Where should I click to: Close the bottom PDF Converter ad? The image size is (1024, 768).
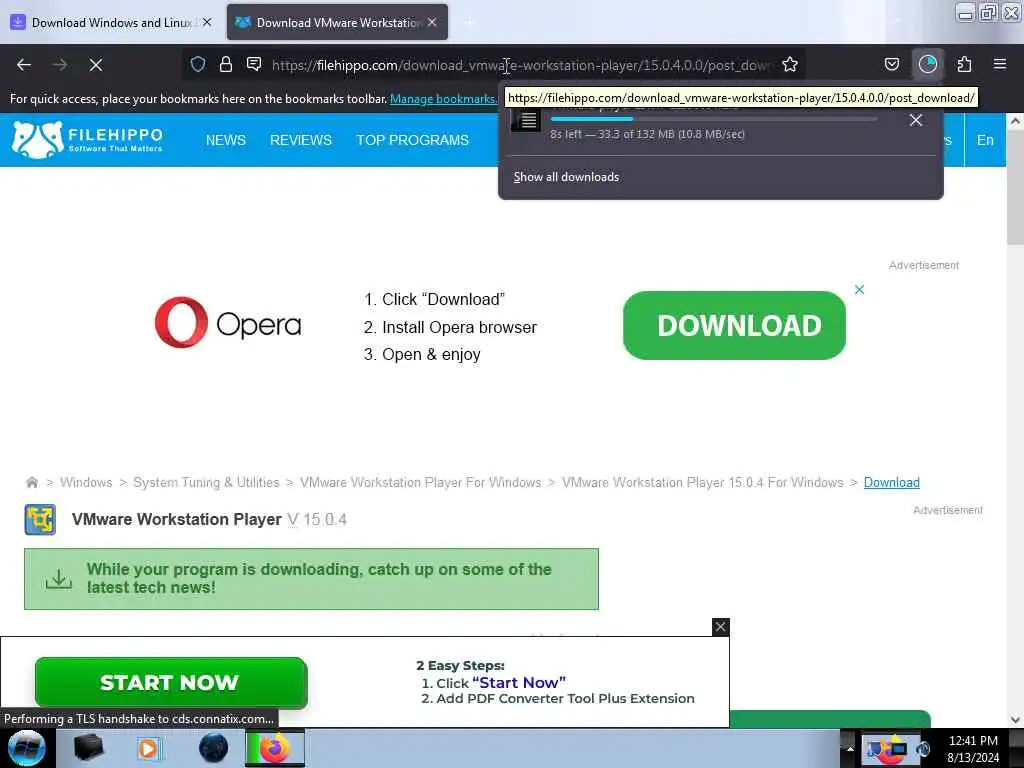pos(720,627)
